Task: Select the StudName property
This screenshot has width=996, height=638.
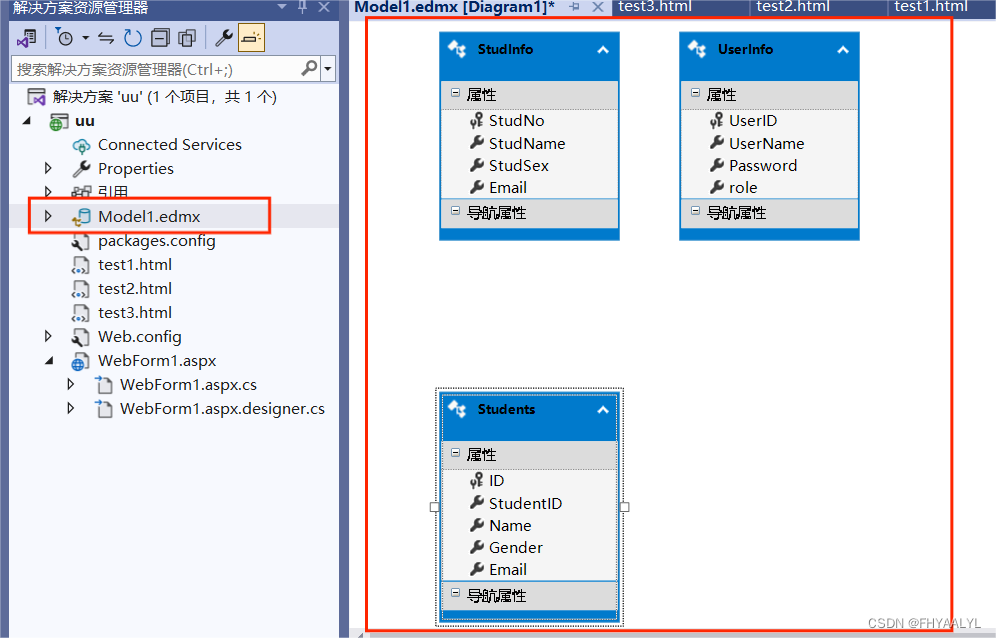Action: coord(529,144)
